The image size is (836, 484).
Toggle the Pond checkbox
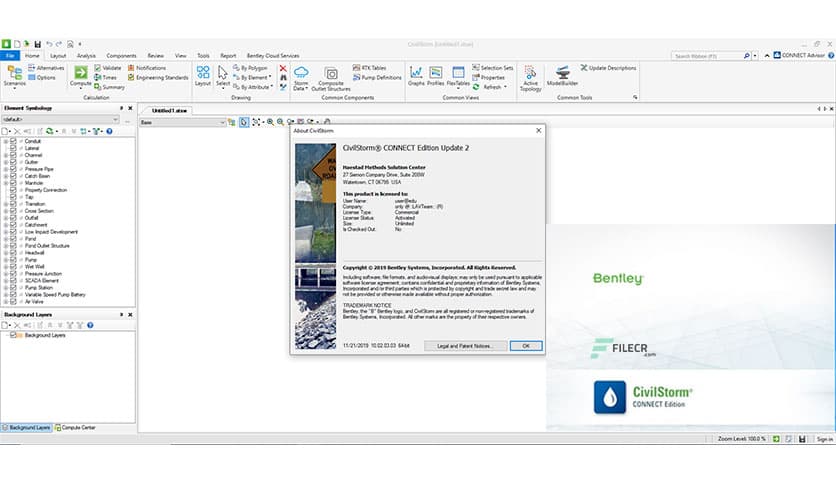click(13, 239)
